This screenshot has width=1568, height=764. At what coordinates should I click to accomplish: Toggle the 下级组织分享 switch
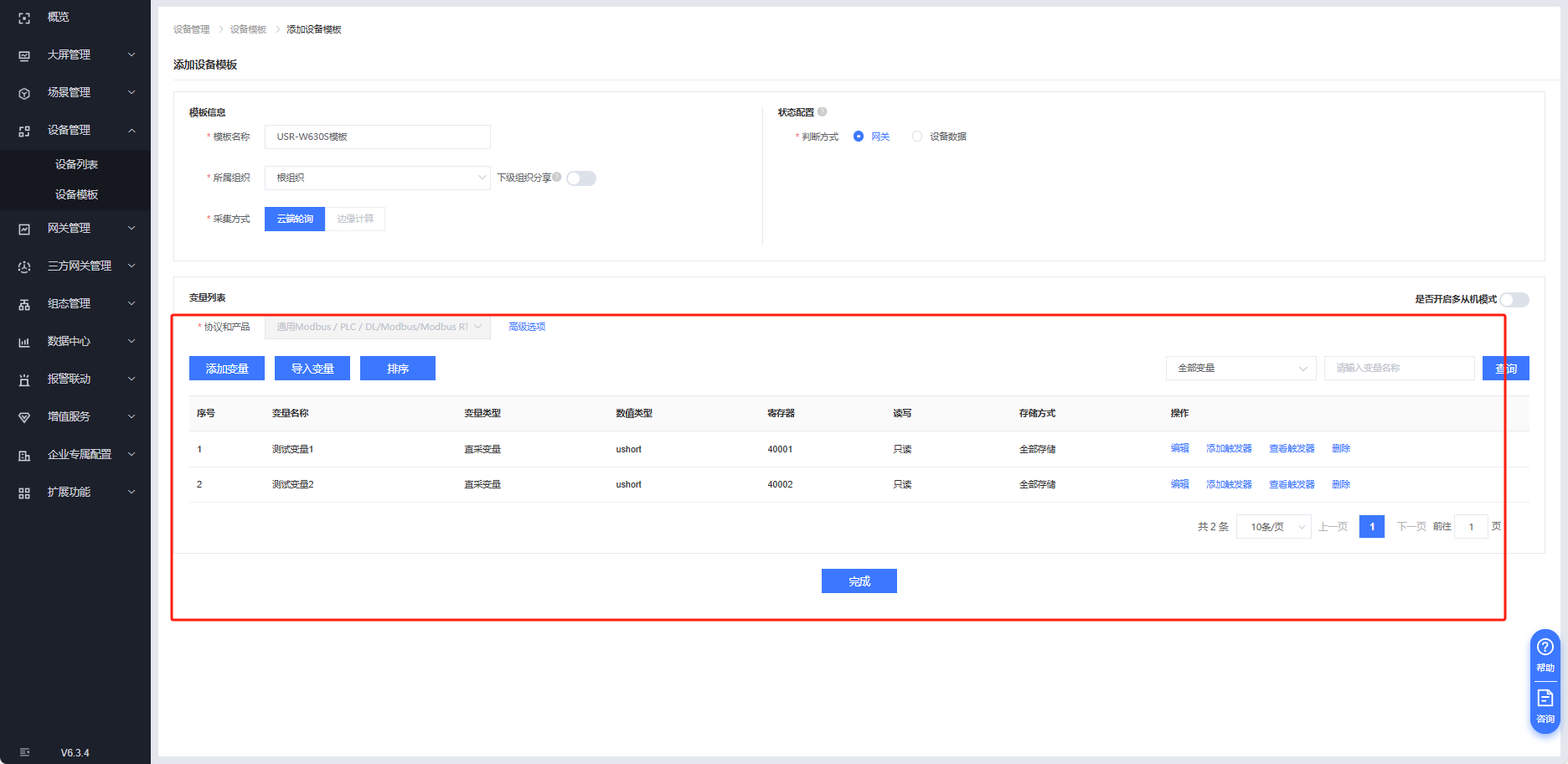pyautogui.click(x=580, y=178)
